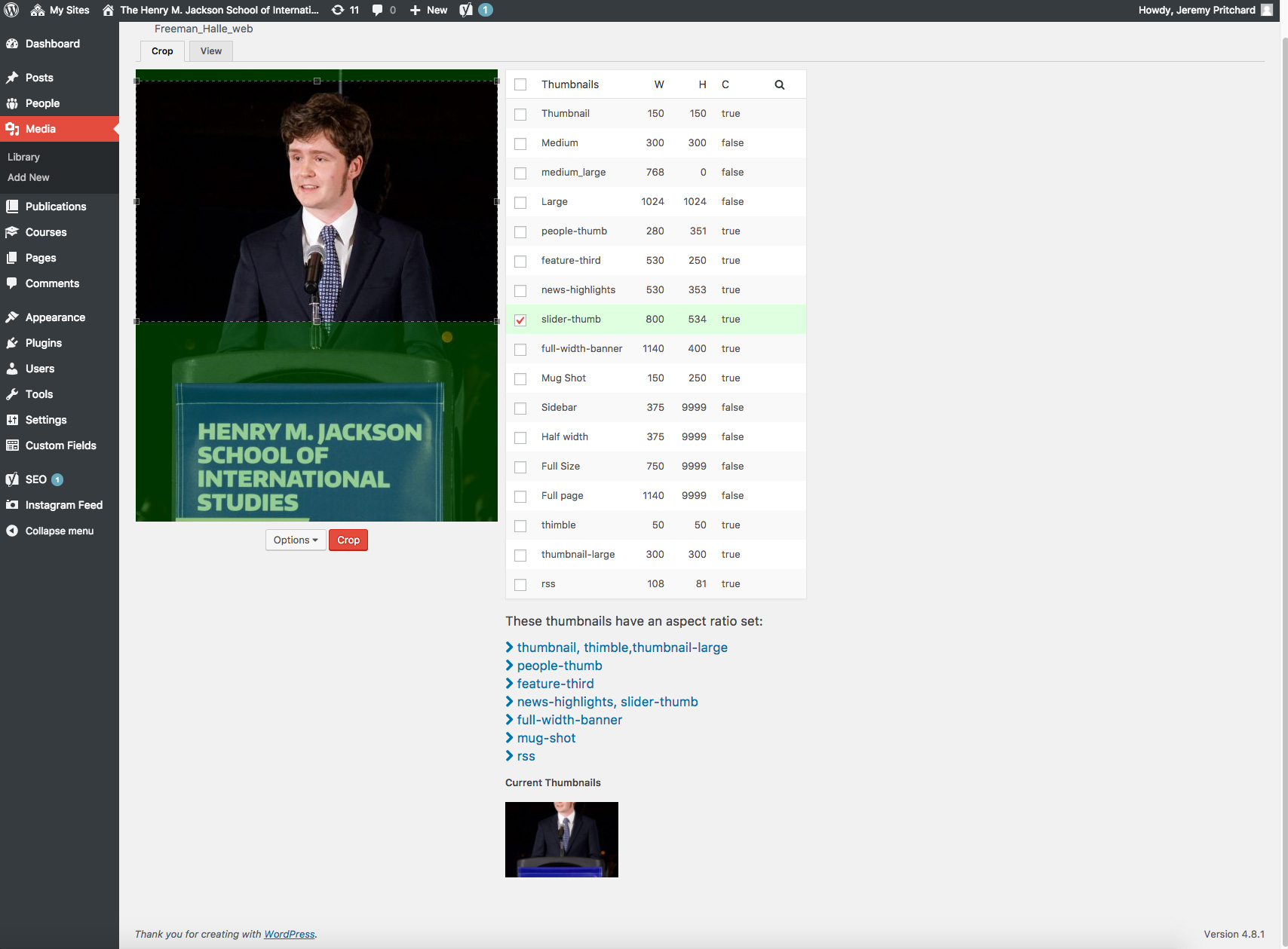
Task: Click the Appearance paintbrush icon
Action: point(12,317)
